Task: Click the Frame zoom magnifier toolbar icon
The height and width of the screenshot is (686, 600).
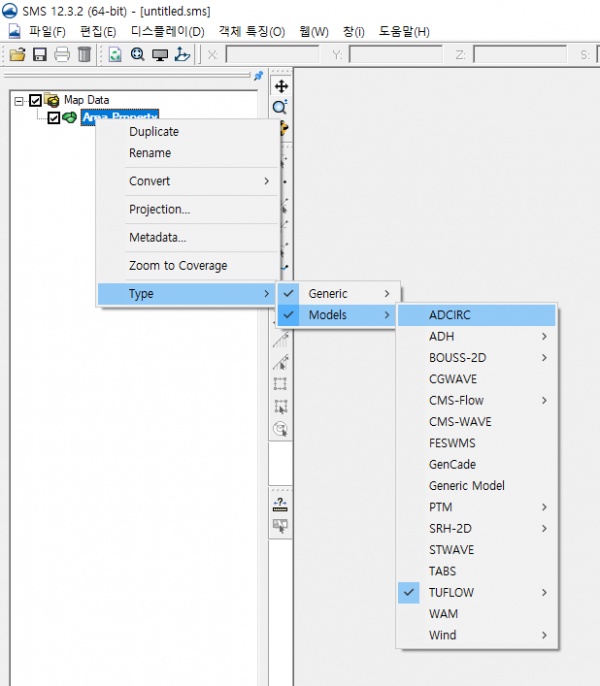Action: point(137,55)
